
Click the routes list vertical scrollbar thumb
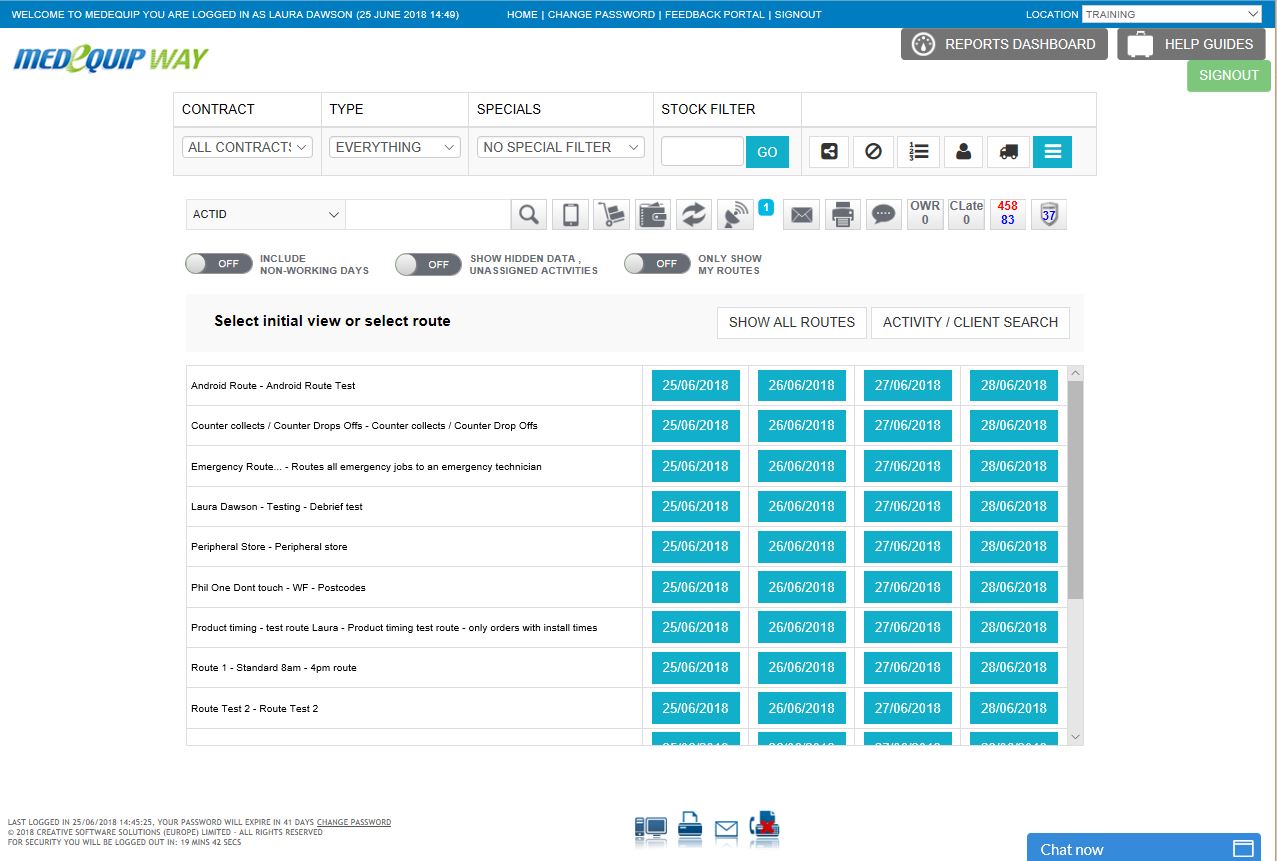pyautogui.click(x=1075, y=490)
